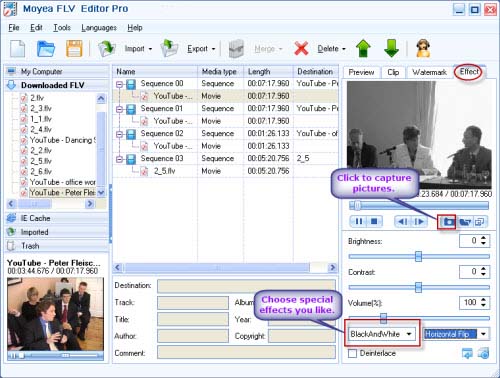Open the Tools menu
500x378 pixels.
[x=62, y=28]
